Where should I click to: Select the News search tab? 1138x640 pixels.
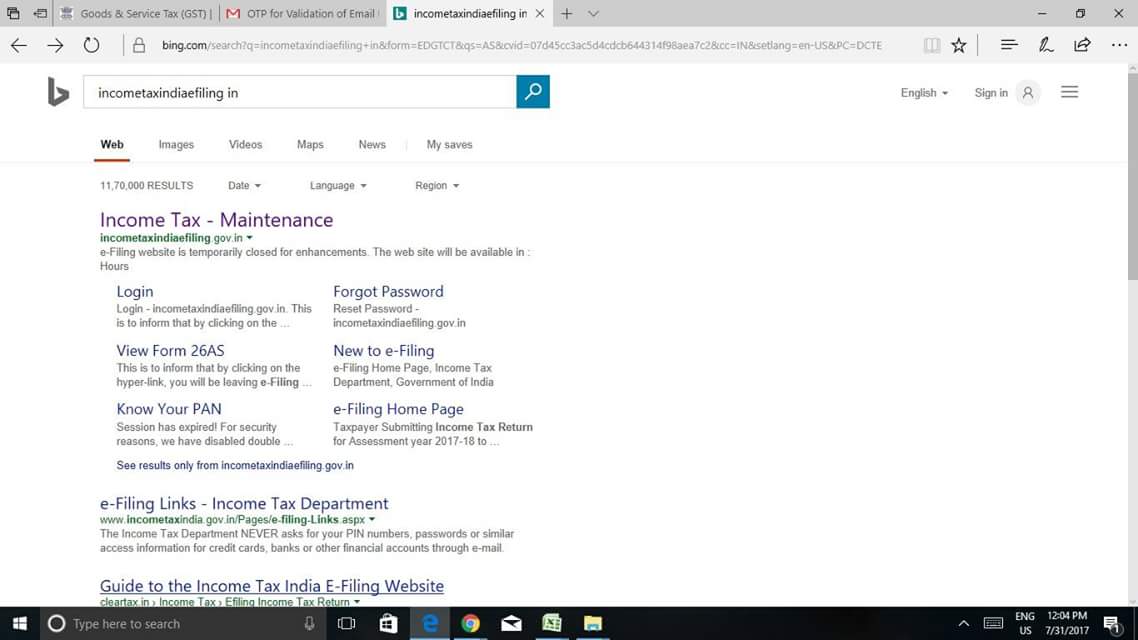coord(372,144)
